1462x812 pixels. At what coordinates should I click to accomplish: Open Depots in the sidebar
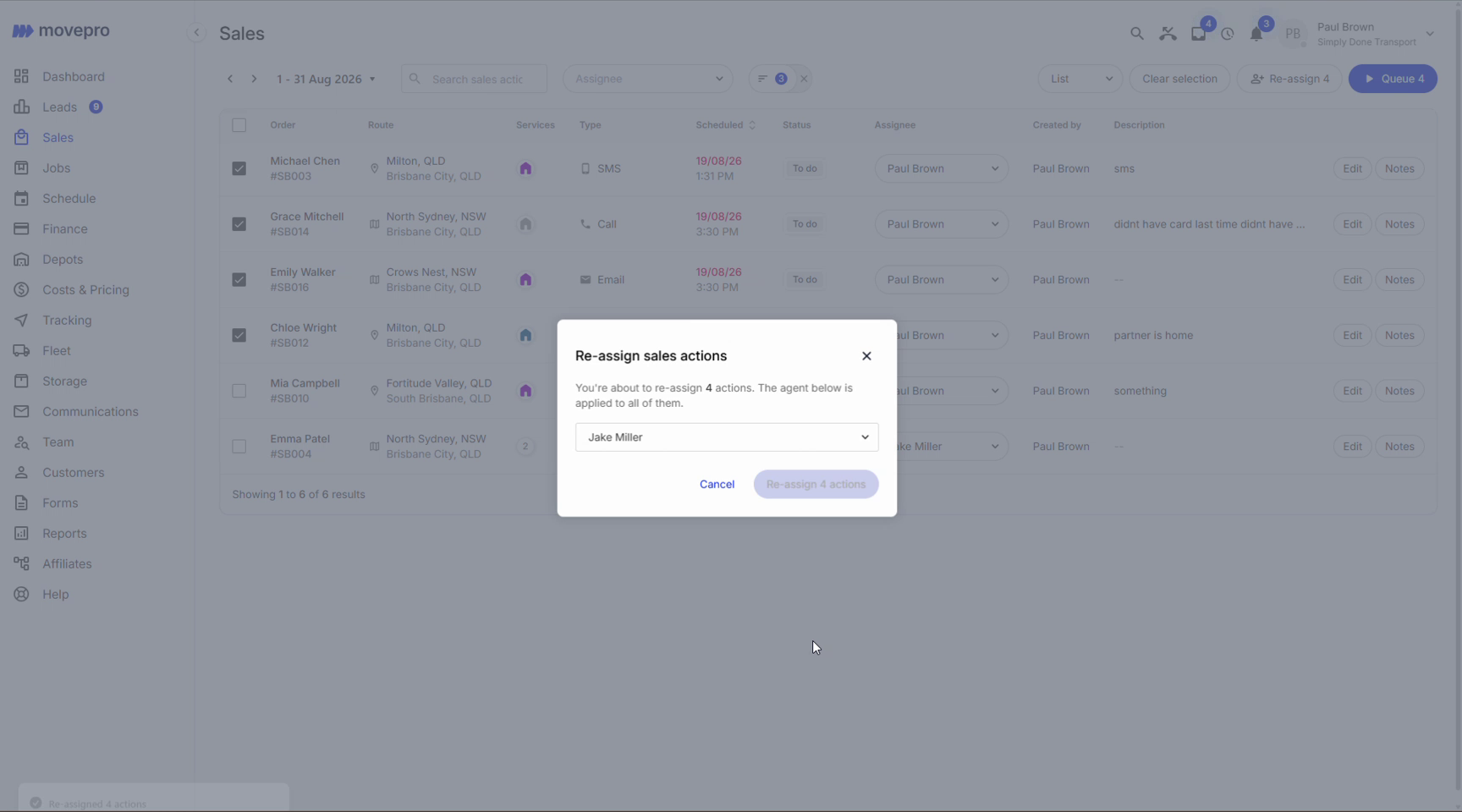click(63, 260)
